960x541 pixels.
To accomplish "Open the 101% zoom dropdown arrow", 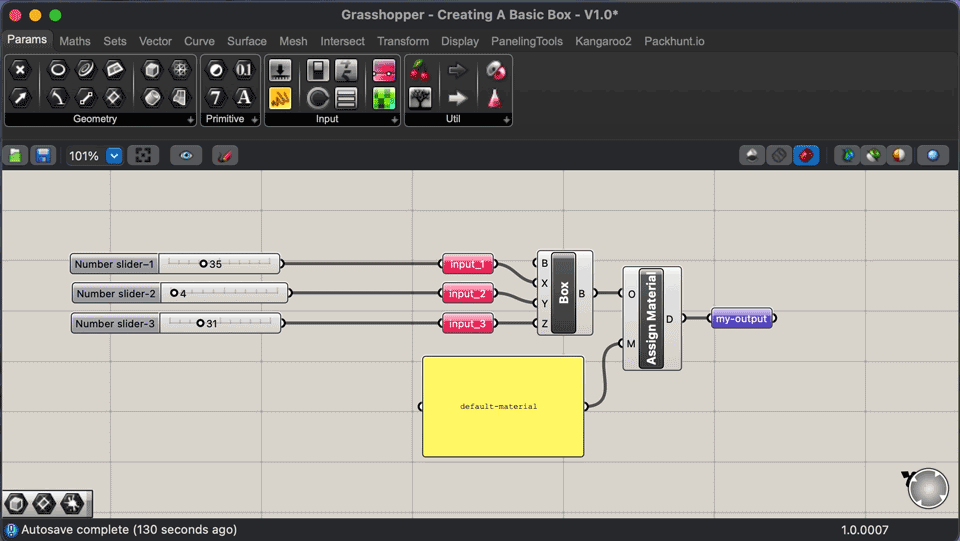I will tap(114, 156).
